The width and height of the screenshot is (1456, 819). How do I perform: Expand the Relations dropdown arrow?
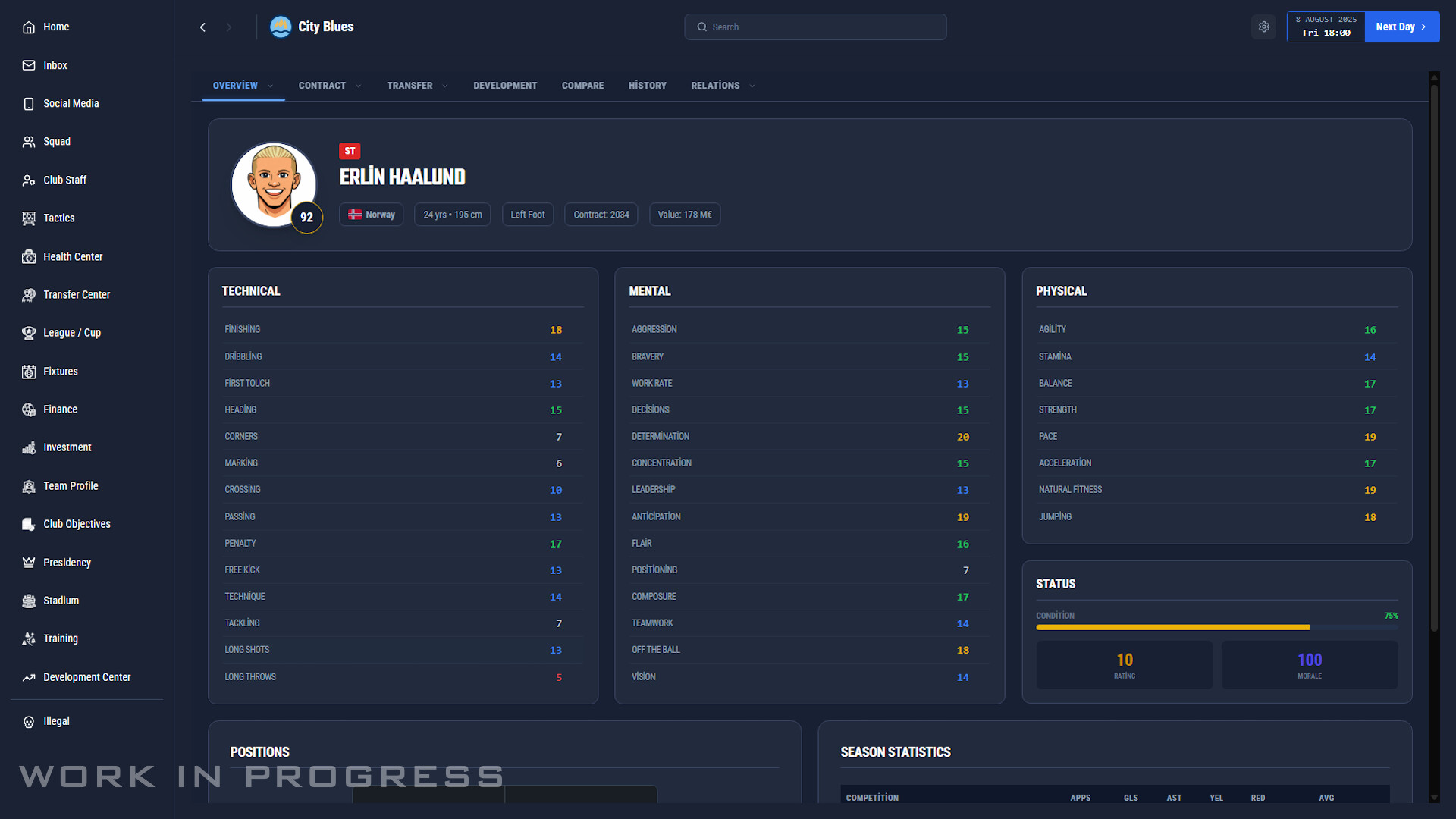pos(752,86)
